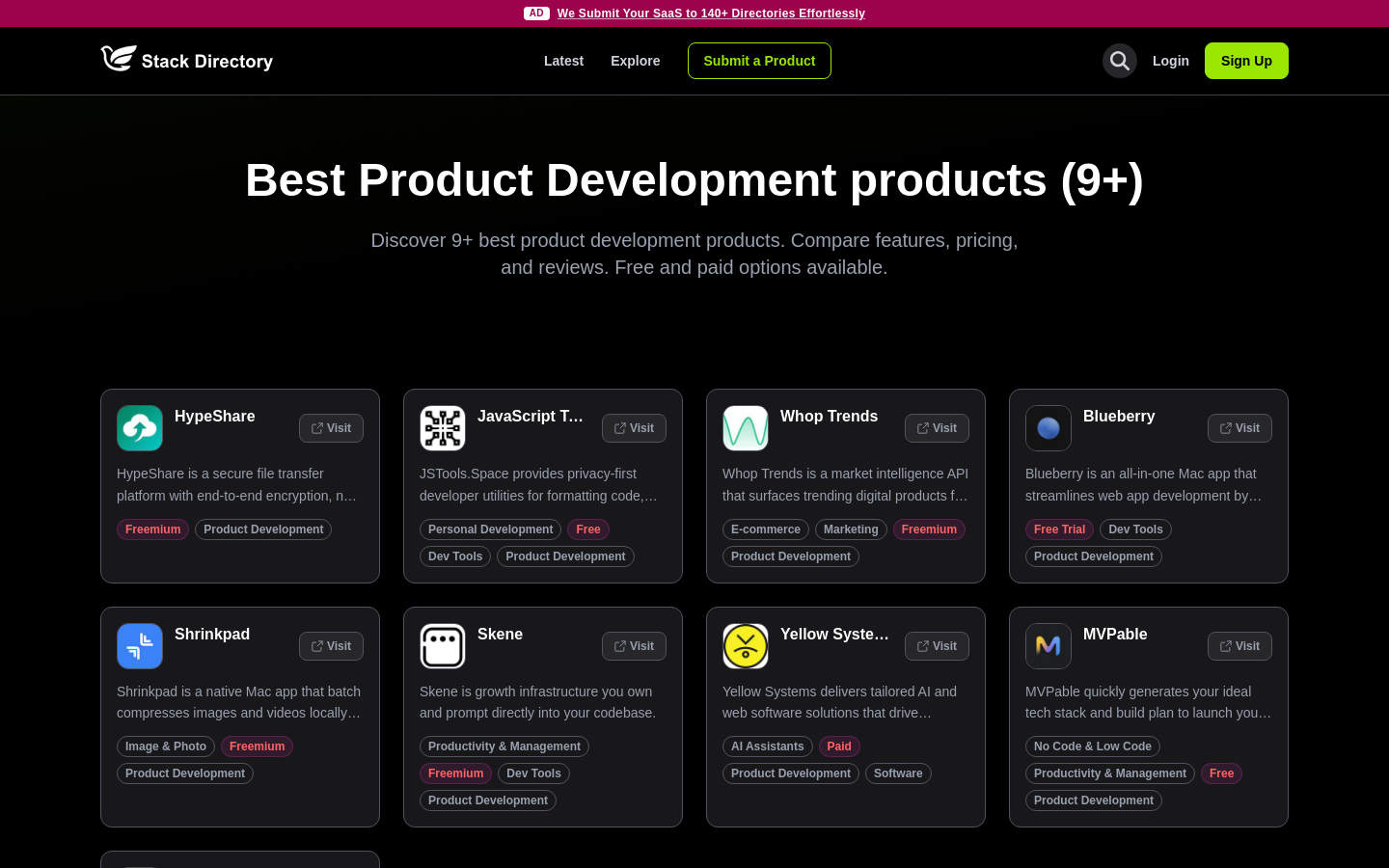1389x868 pixels.
Task: Select Productivity & Management tag on MVPable
Action: click(x=1110, y=773)
